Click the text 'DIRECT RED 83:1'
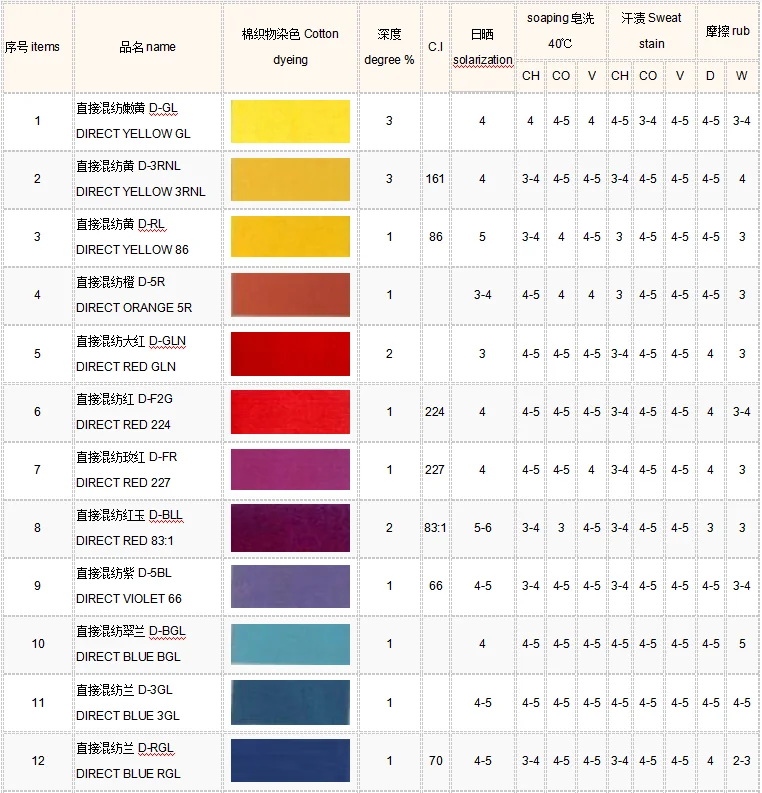 point(125,541)
